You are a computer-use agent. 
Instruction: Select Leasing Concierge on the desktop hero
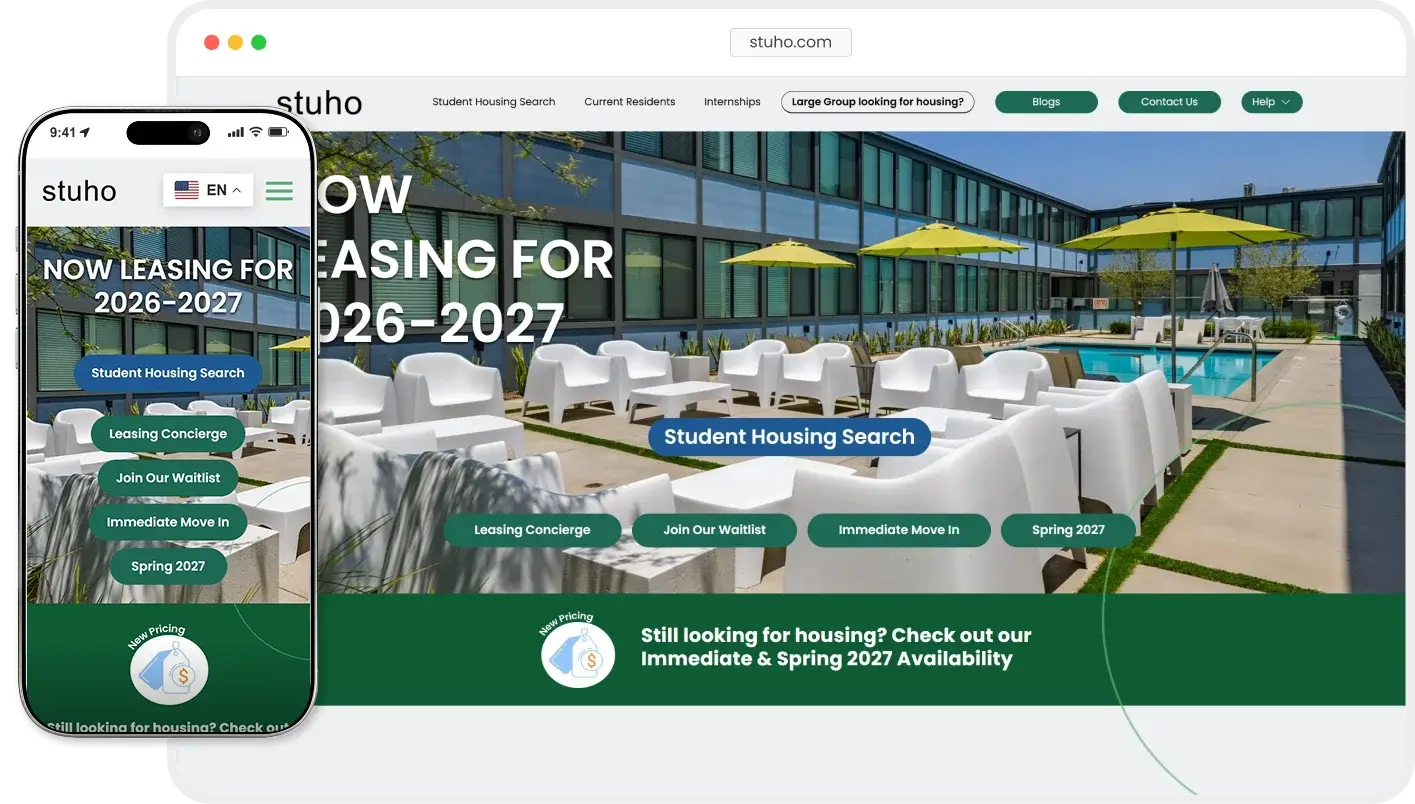532,530
